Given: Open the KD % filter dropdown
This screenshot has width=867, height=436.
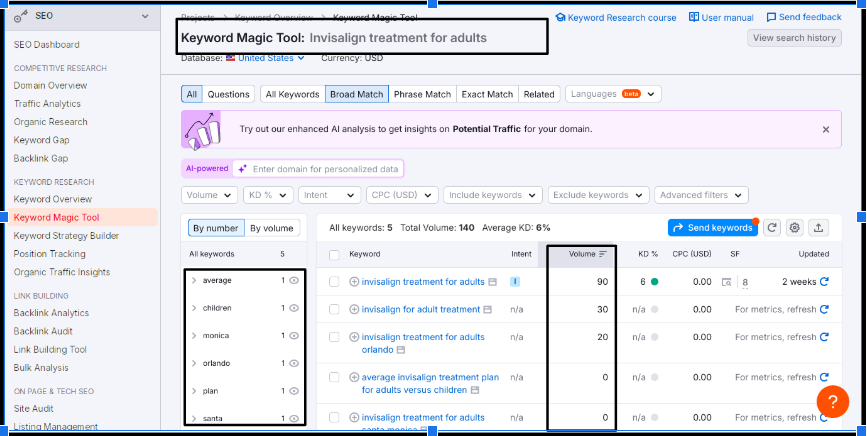Looking at the screenshot, I should click(x=268, y=195).
